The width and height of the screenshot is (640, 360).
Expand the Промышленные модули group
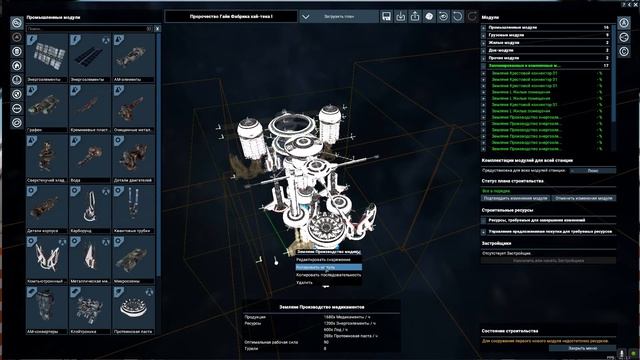pyautogui.click(x=483, y=27)
